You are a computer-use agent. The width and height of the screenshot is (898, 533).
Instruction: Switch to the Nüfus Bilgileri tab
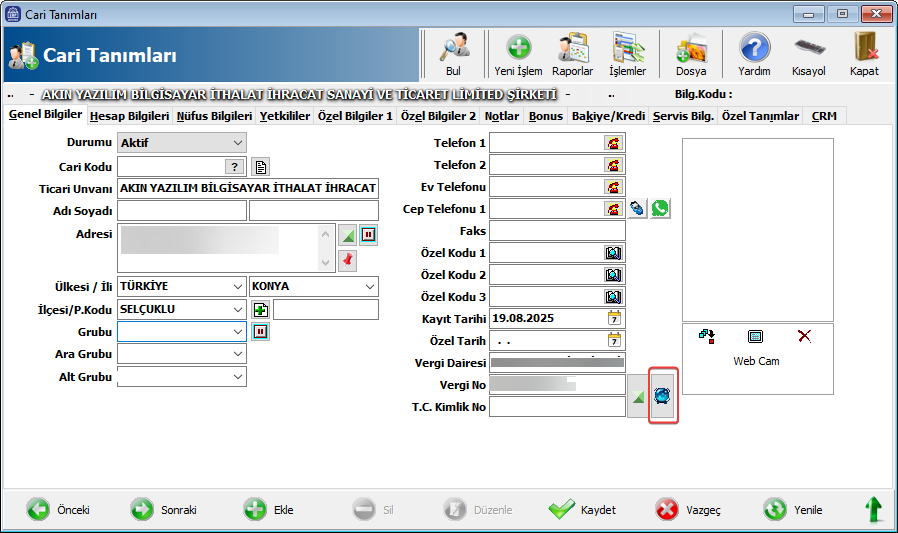tap(214, 116)
